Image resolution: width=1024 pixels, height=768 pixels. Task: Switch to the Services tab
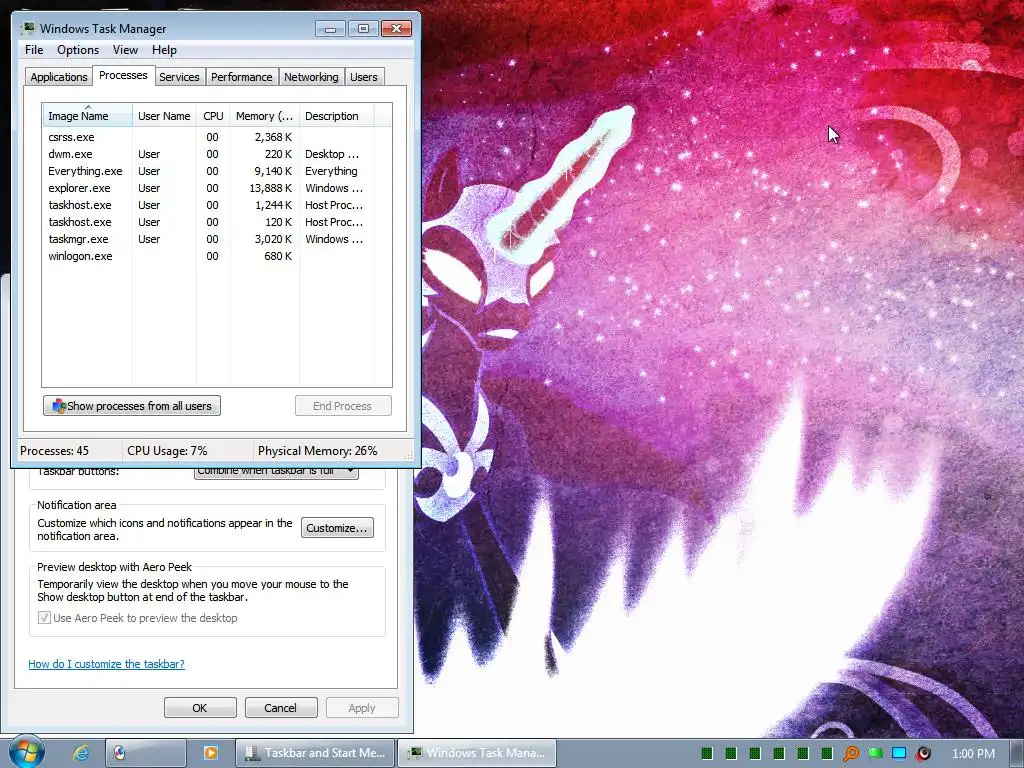coord(179,77)
